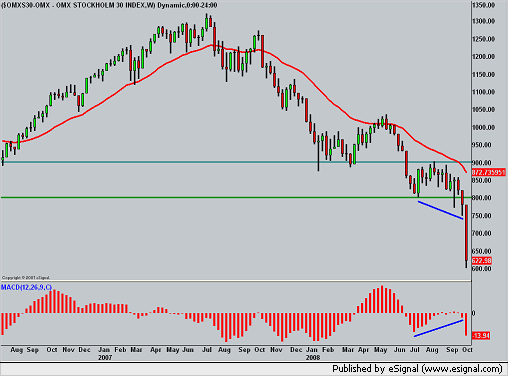This screenshot has height=376, width=508.
Task: Click the eSignal copyright notice in chart
Action: pyautogui.click(x=26, y=277)
